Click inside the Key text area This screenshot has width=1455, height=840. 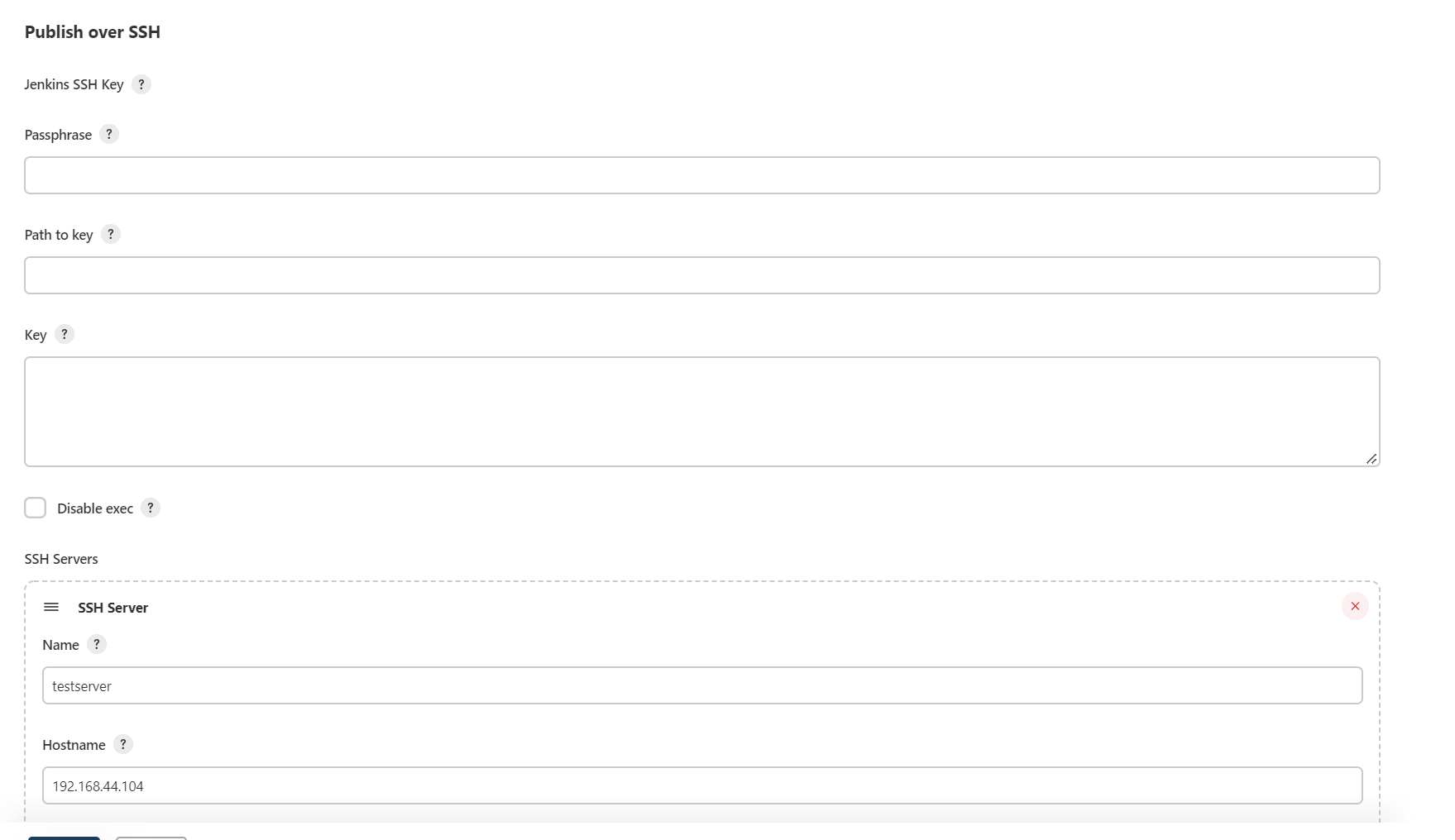tap(701, 412)
